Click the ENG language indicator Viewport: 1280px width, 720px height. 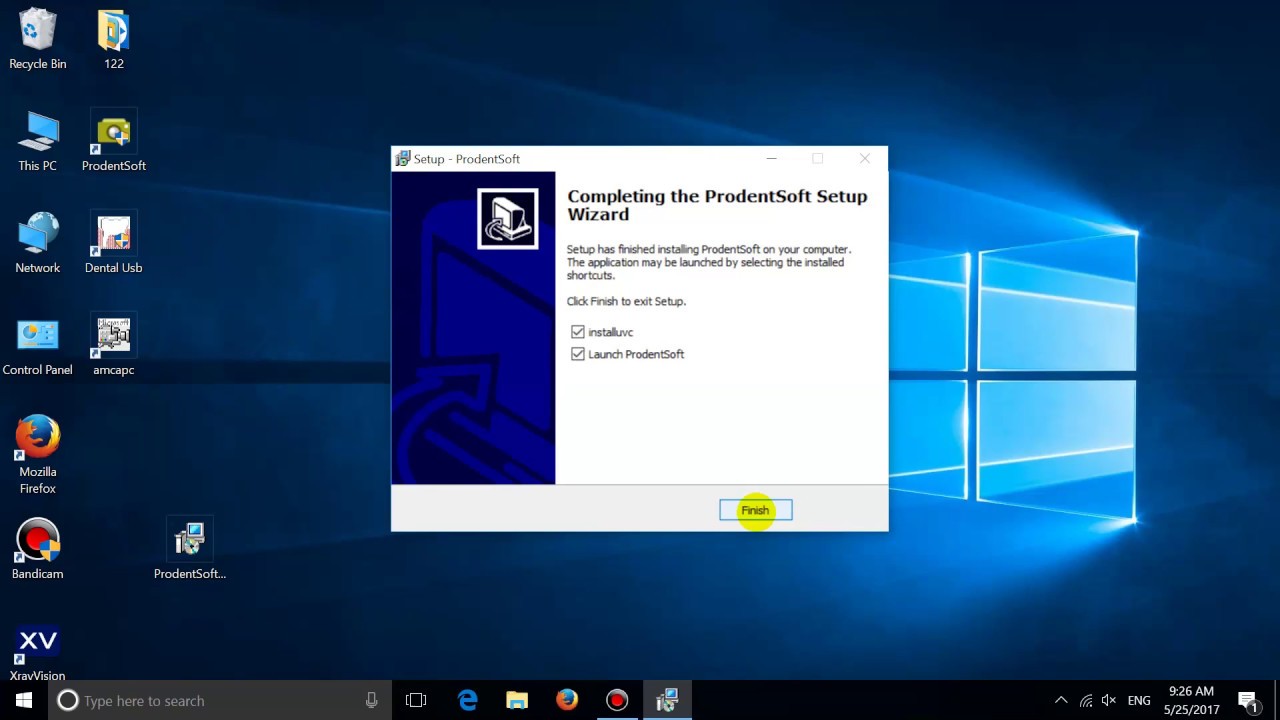[x=1138, y=701]
